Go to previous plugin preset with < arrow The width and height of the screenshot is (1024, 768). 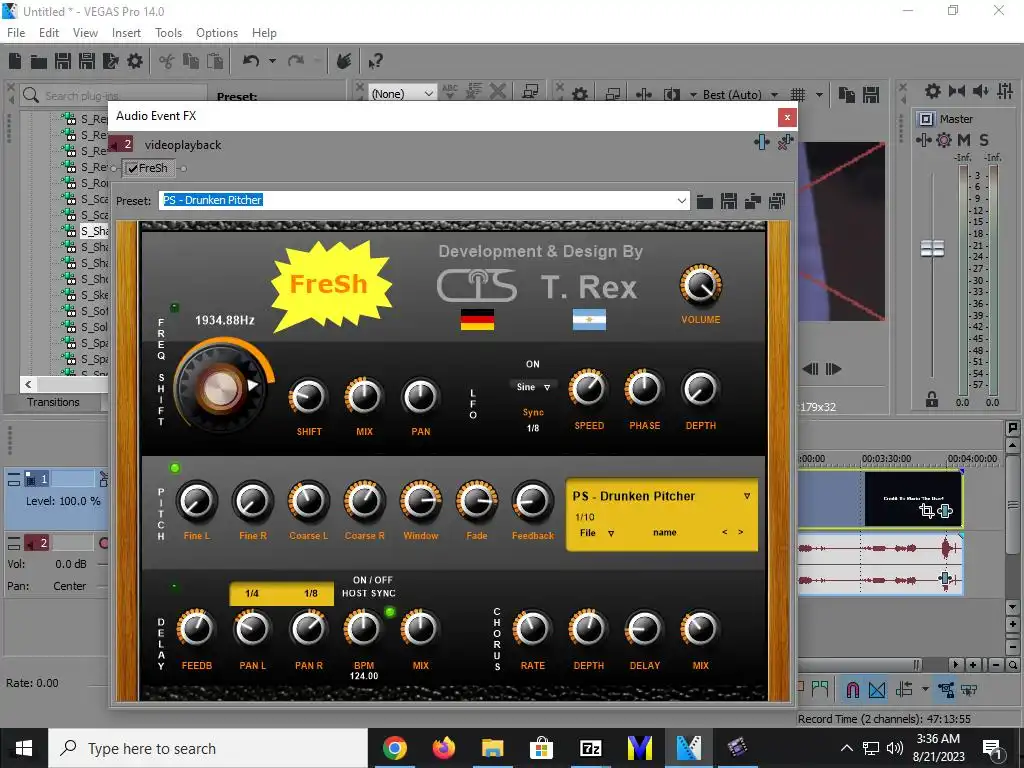[724, 532]
